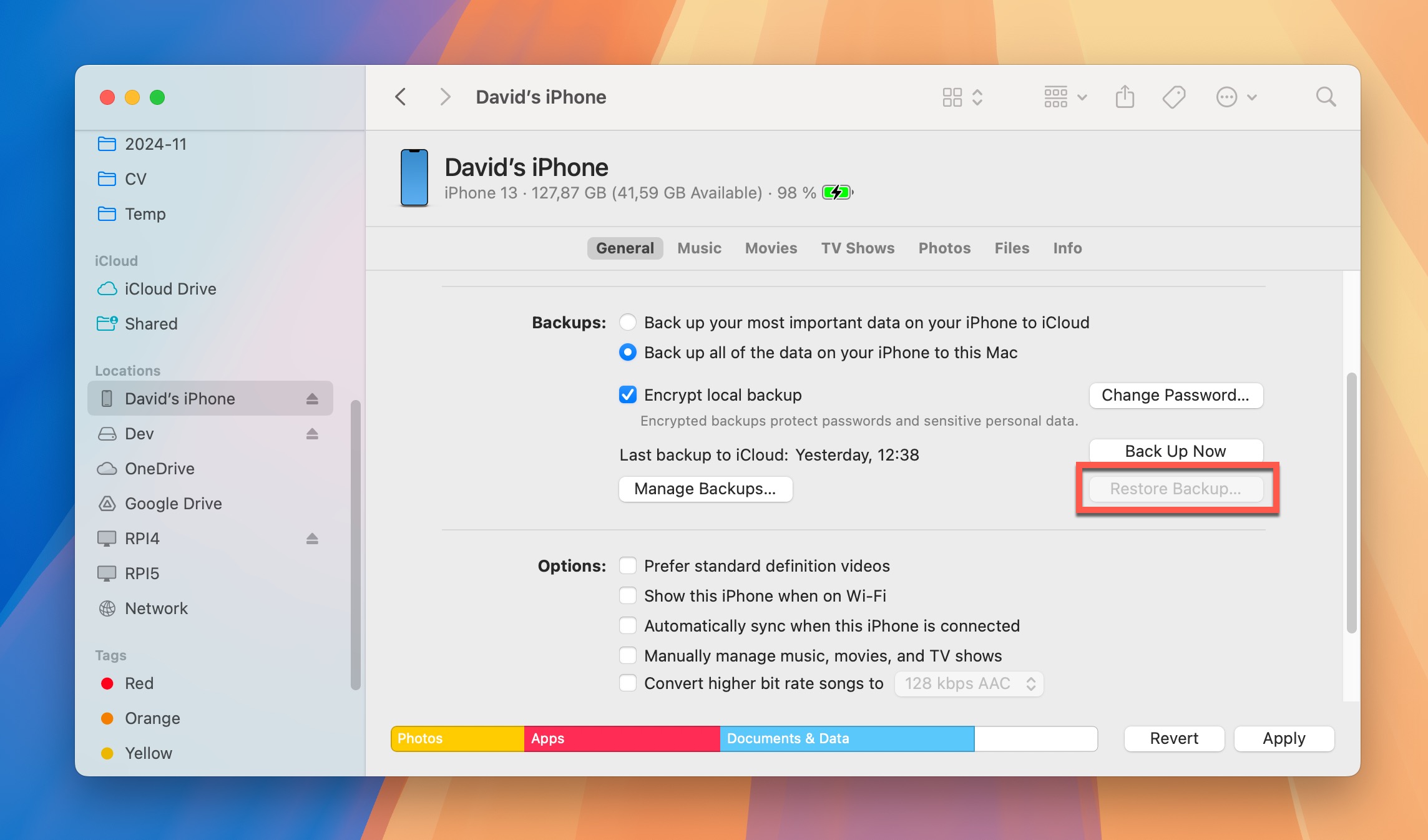This screenshot has height=840, width=1428.
Task: Switch to the Photos tab
Action: click(x=944, y=247)
